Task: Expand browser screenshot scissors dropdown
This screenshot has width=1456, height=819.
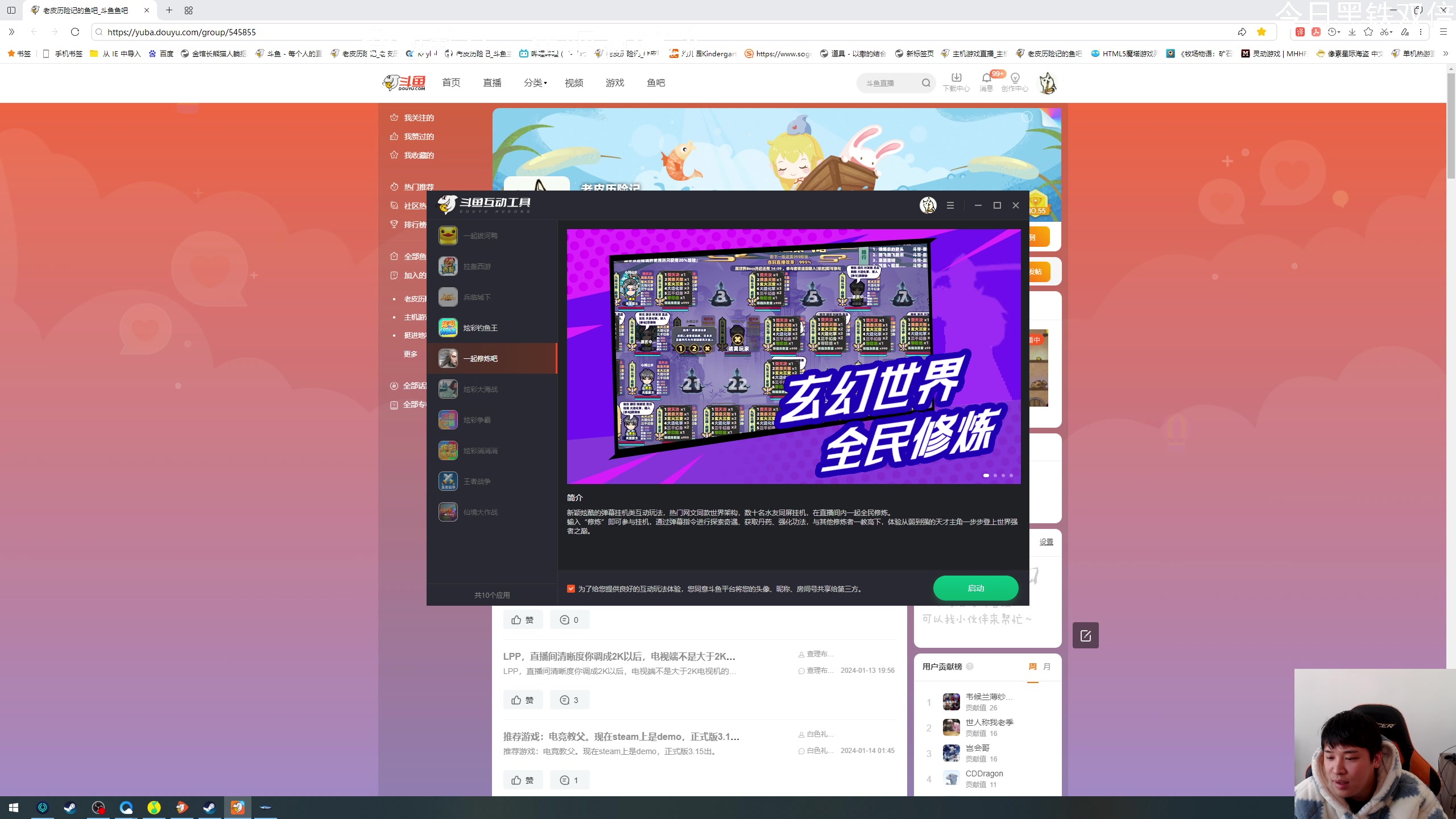Action: tap(1387, 32)
